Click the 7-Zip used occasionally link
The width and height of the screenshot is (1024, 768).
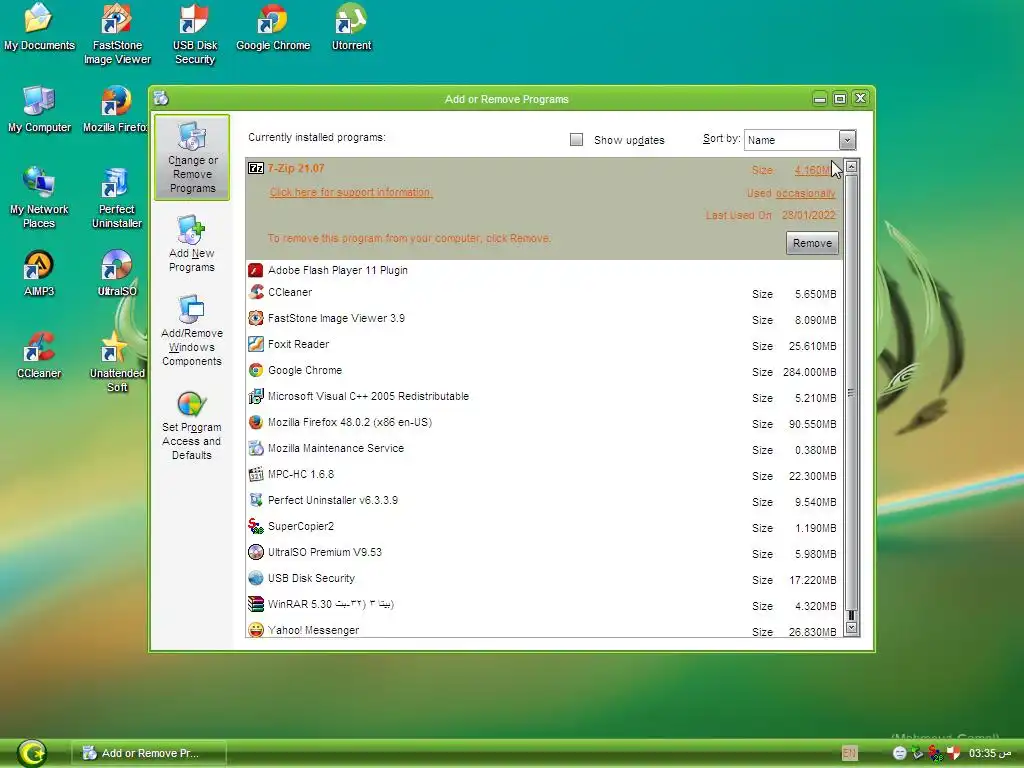[805, 193]
